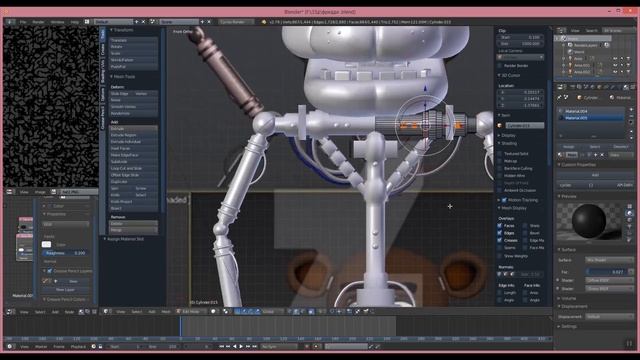640x360 pixels.
Task: Jump to the last frame button
Action: coord(254,347)
